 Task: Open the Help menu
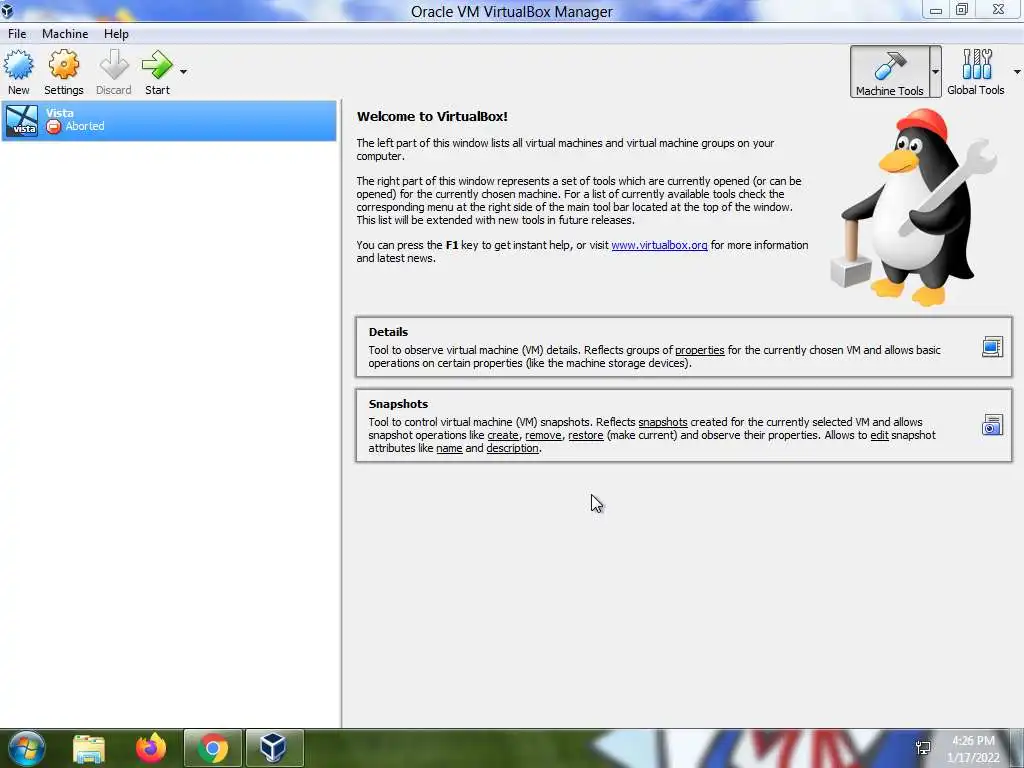coord(116,34)
